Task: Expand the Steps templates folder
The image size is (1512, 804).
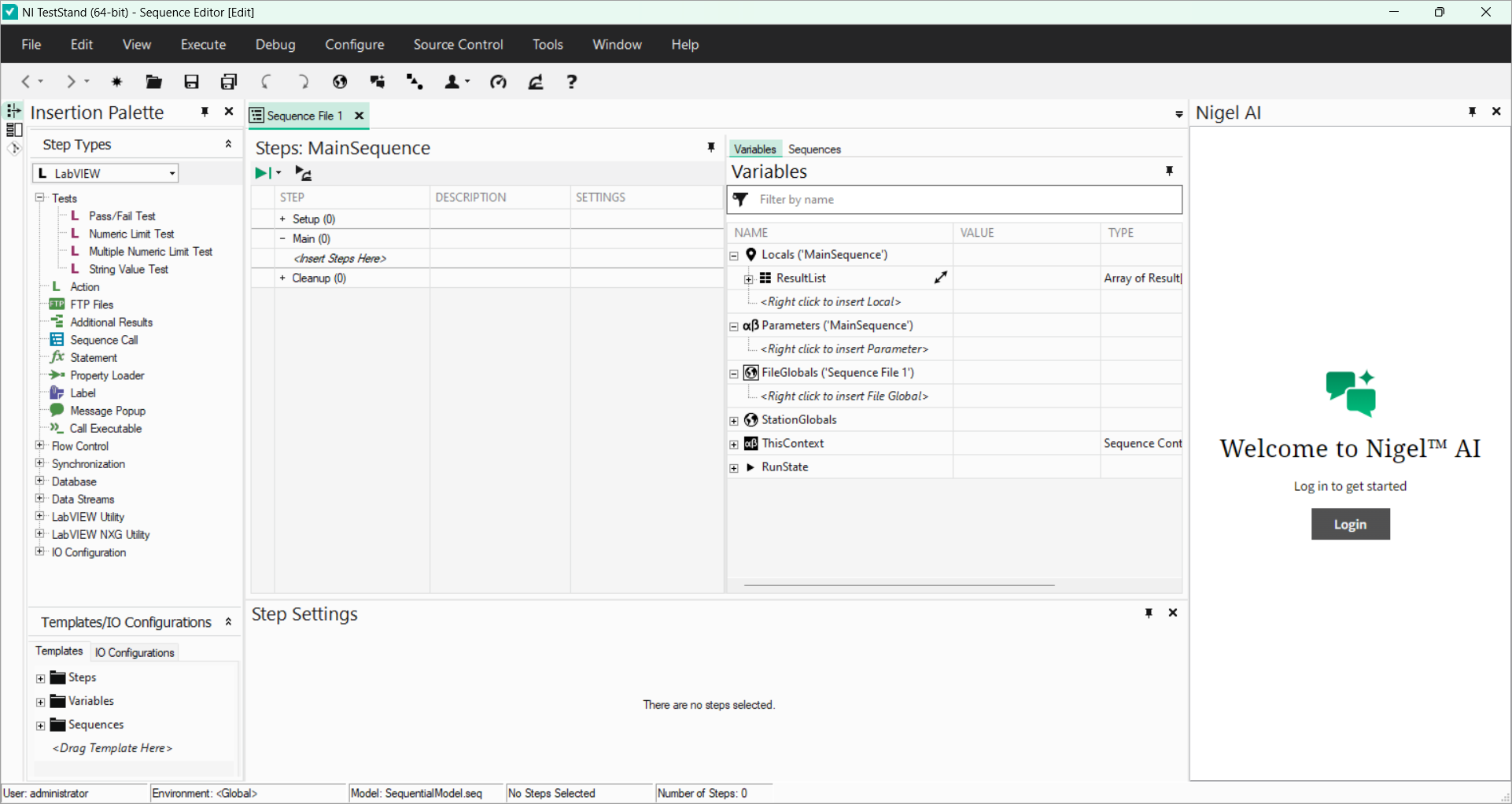Action: [41, 678]
